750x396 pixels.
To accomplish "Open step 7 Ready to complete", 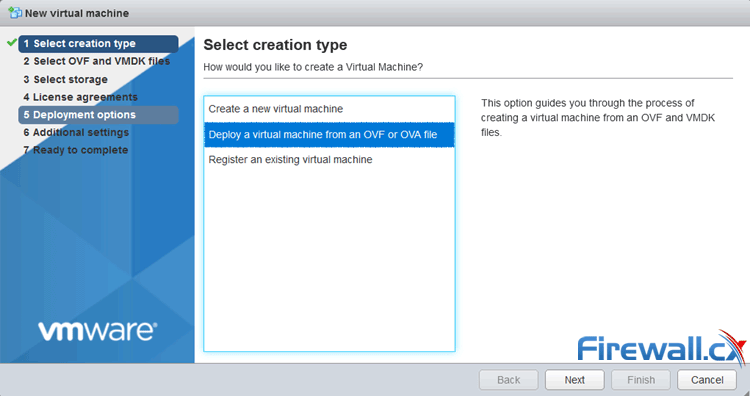I will pos(76,150).
